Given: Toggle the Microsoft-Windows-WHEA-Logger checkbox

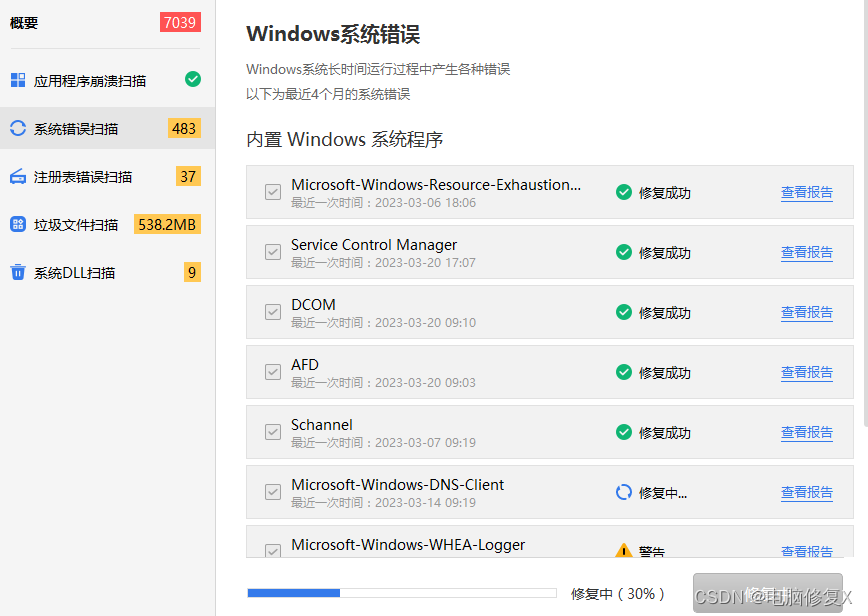Looking at the screenshot, I should (x=273, y=551).
